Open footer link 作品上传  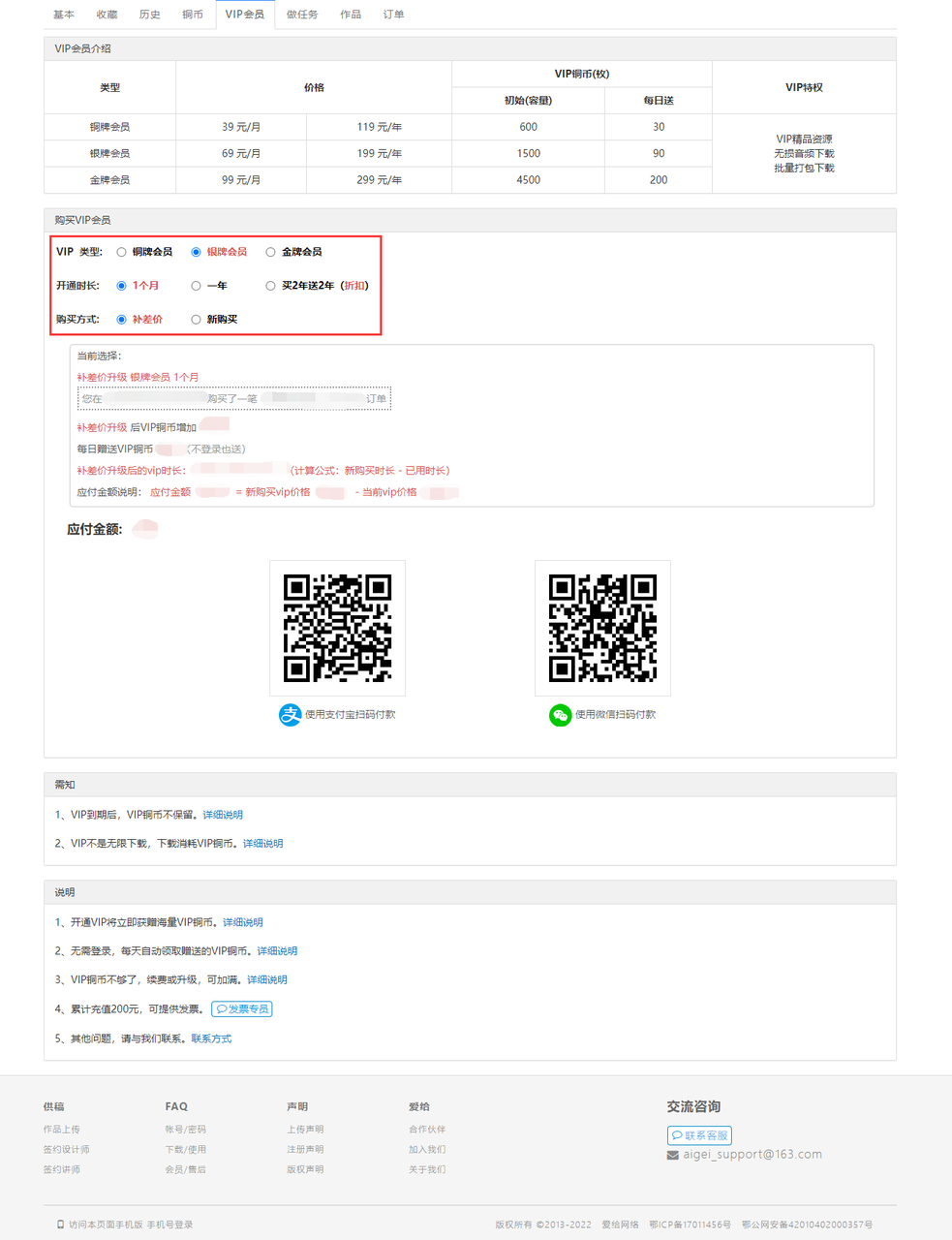62,1130
